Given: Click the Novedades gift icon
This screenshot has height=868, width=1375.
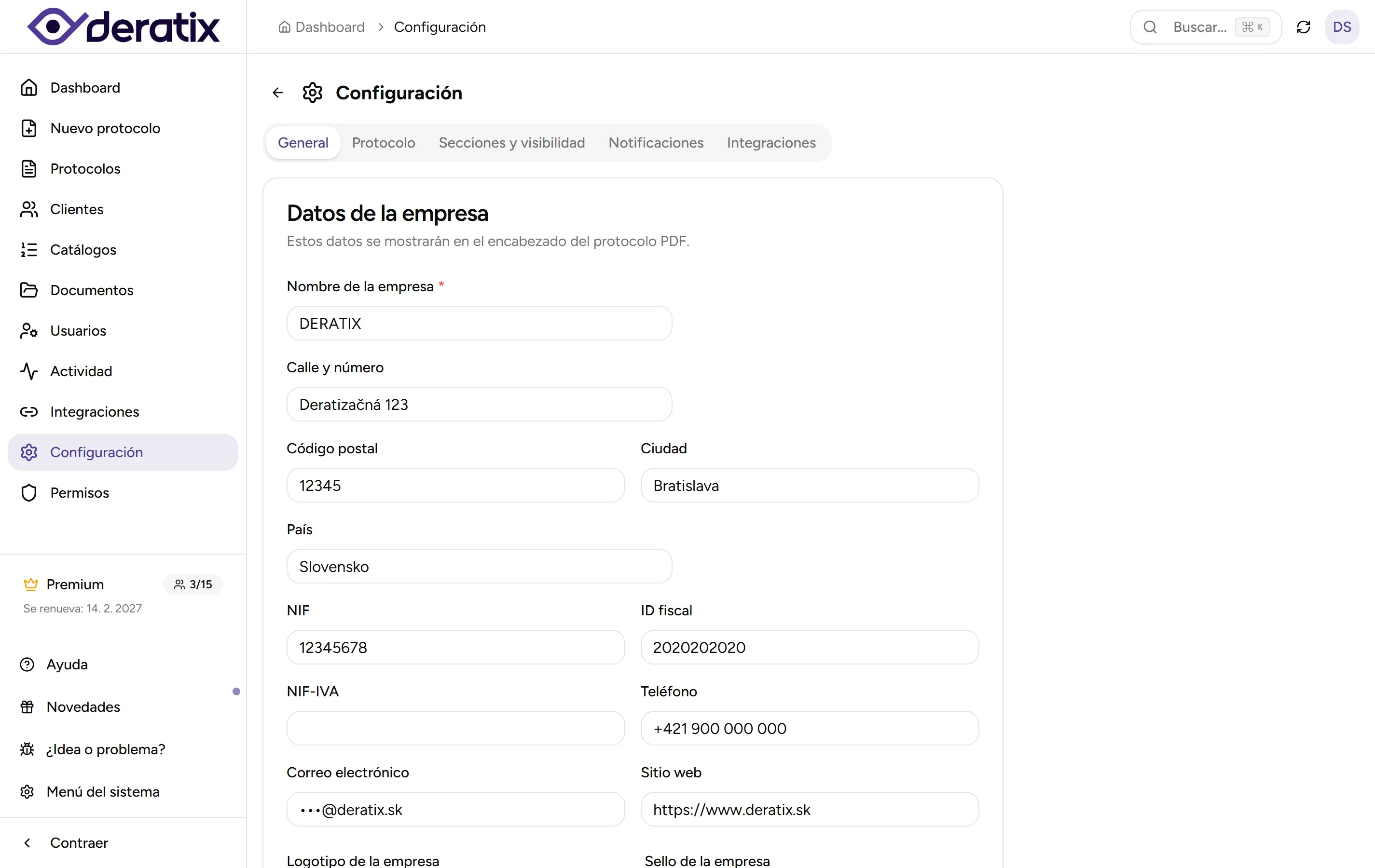Looking at the screenshot, I should pyautogui.click(x=27, y=707).
